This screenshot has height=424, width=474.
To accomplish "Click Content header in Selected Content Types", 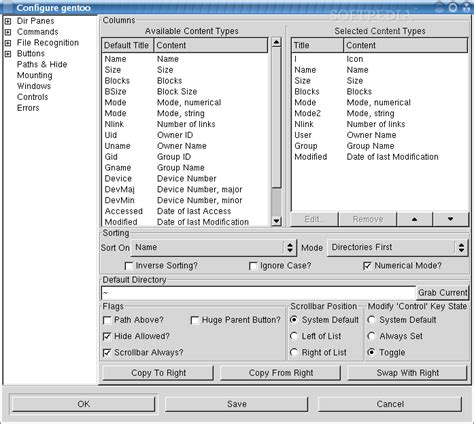I will (406, 45).
